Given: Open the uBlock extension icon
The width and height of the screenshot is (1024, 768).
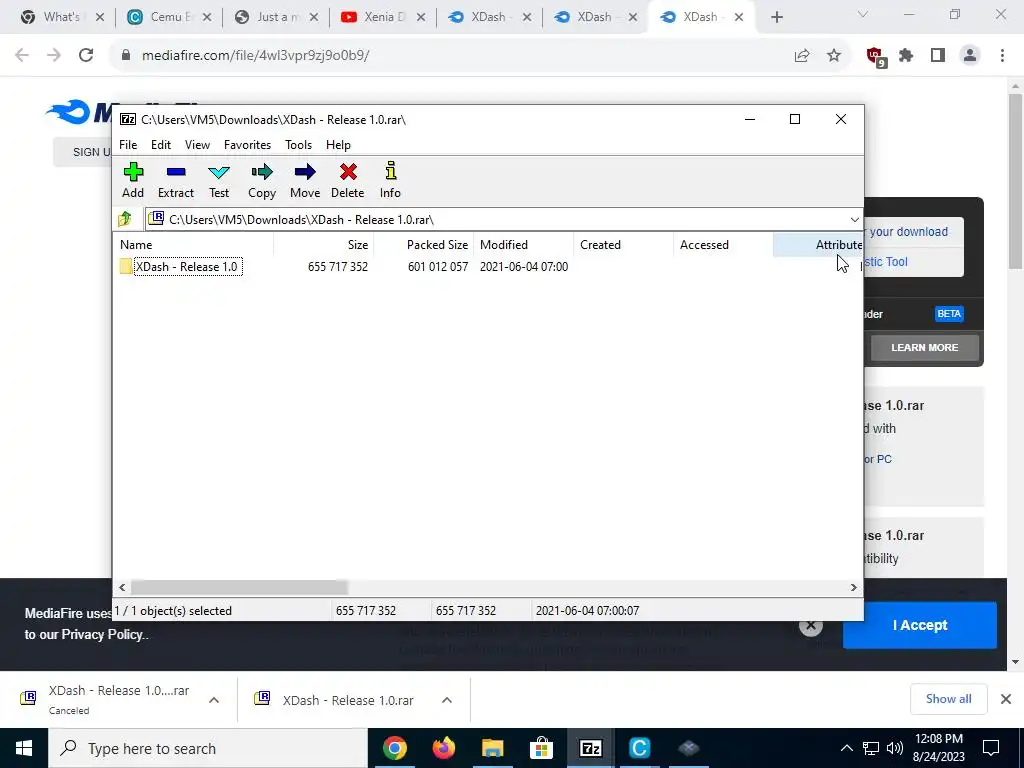Looking at the screenshot, I should pos(875,56).
